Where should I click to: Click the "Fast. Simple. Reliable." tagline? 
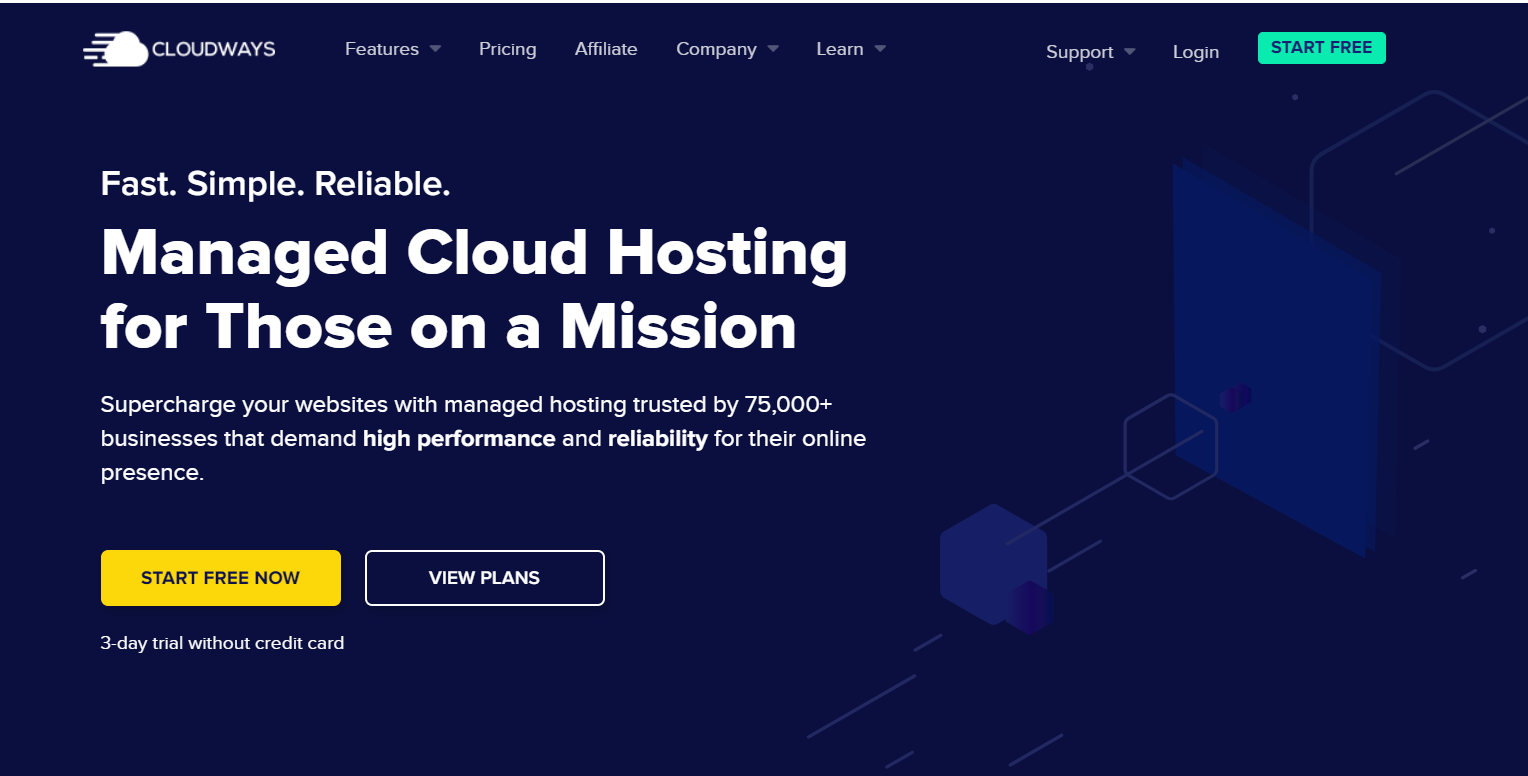[x=276, y=184]
